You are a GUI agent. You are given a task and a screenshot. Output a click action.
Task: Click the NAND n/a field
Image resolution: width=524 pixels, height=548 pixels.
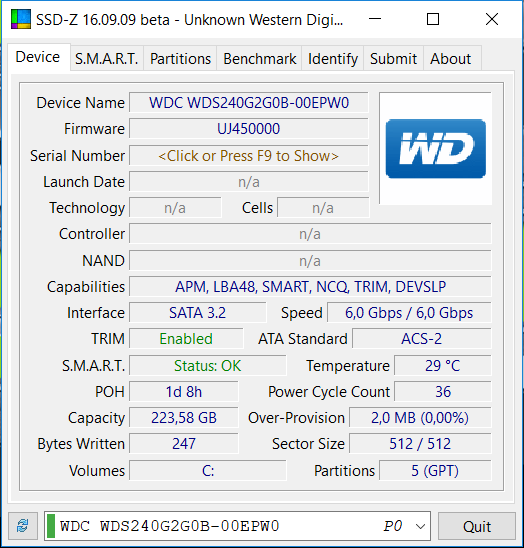pyautogui.click(x=310, y=261)
